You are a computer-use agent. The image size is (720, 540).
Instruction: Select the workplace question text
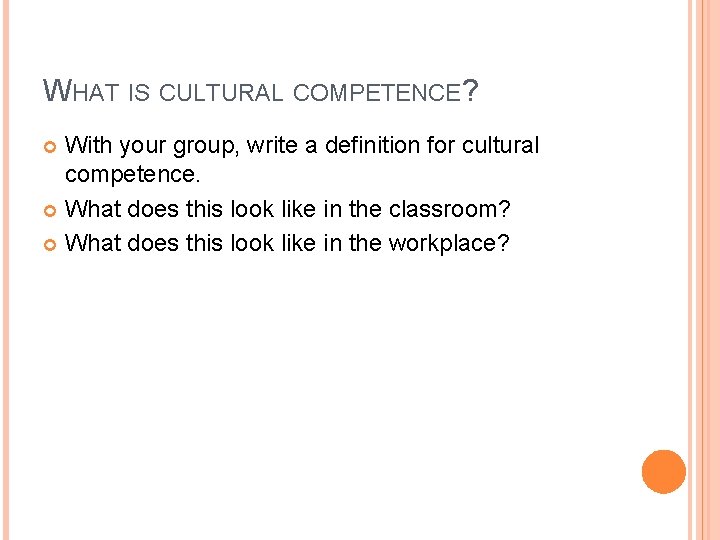coord(287,243)
